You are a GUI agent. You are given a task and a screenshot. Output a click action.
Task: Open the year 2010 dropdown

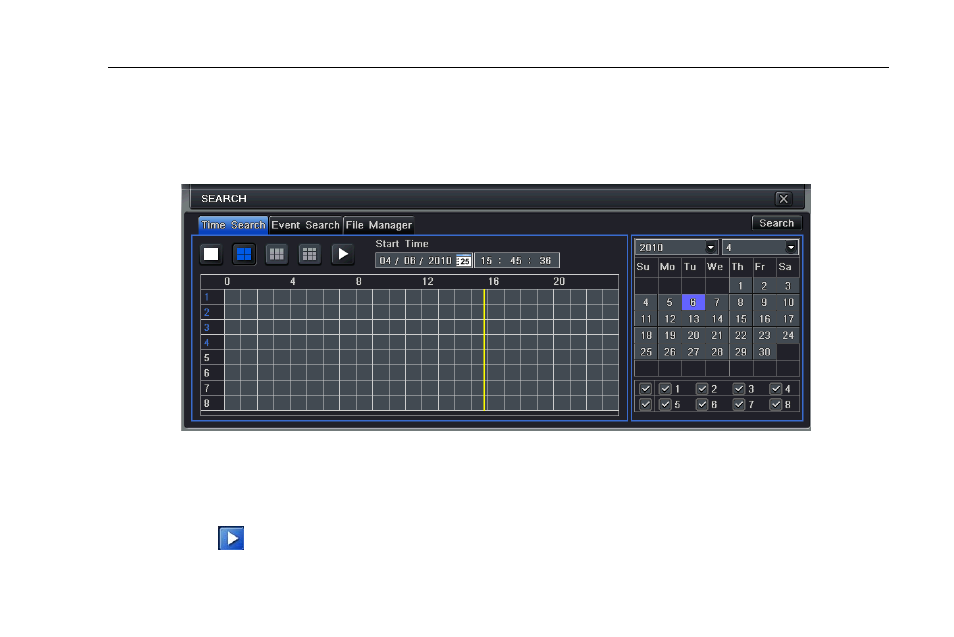click(677, 248)
